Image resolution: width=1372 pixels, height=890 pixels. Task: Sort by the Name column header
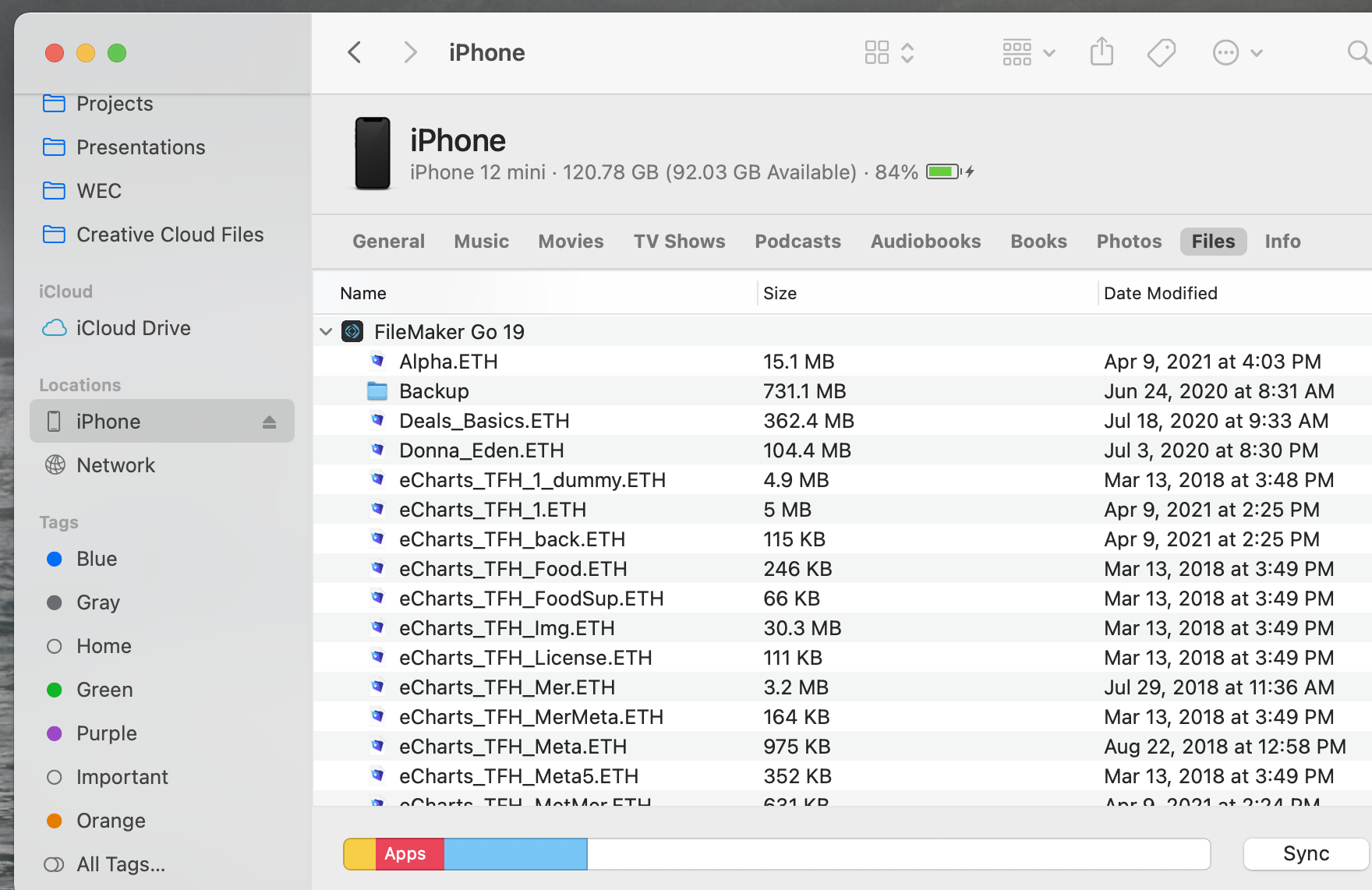point(363,294)
